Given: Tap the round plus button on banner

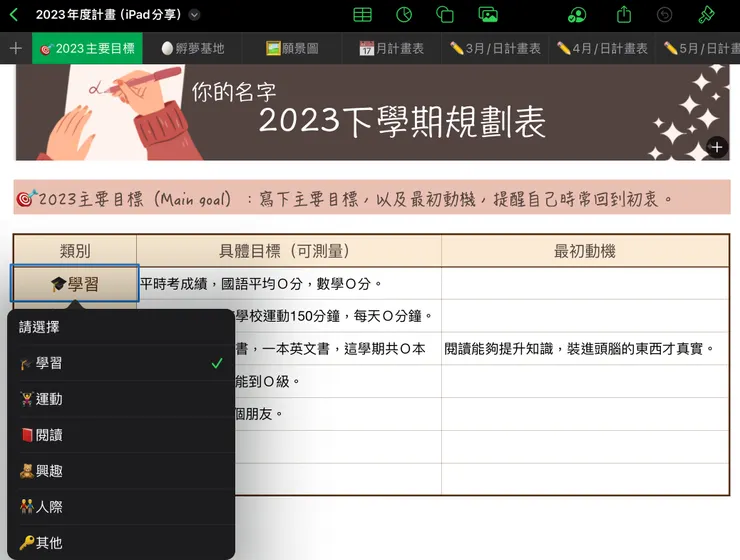Looking at the screenshot, I should click(x=717, y=147).
